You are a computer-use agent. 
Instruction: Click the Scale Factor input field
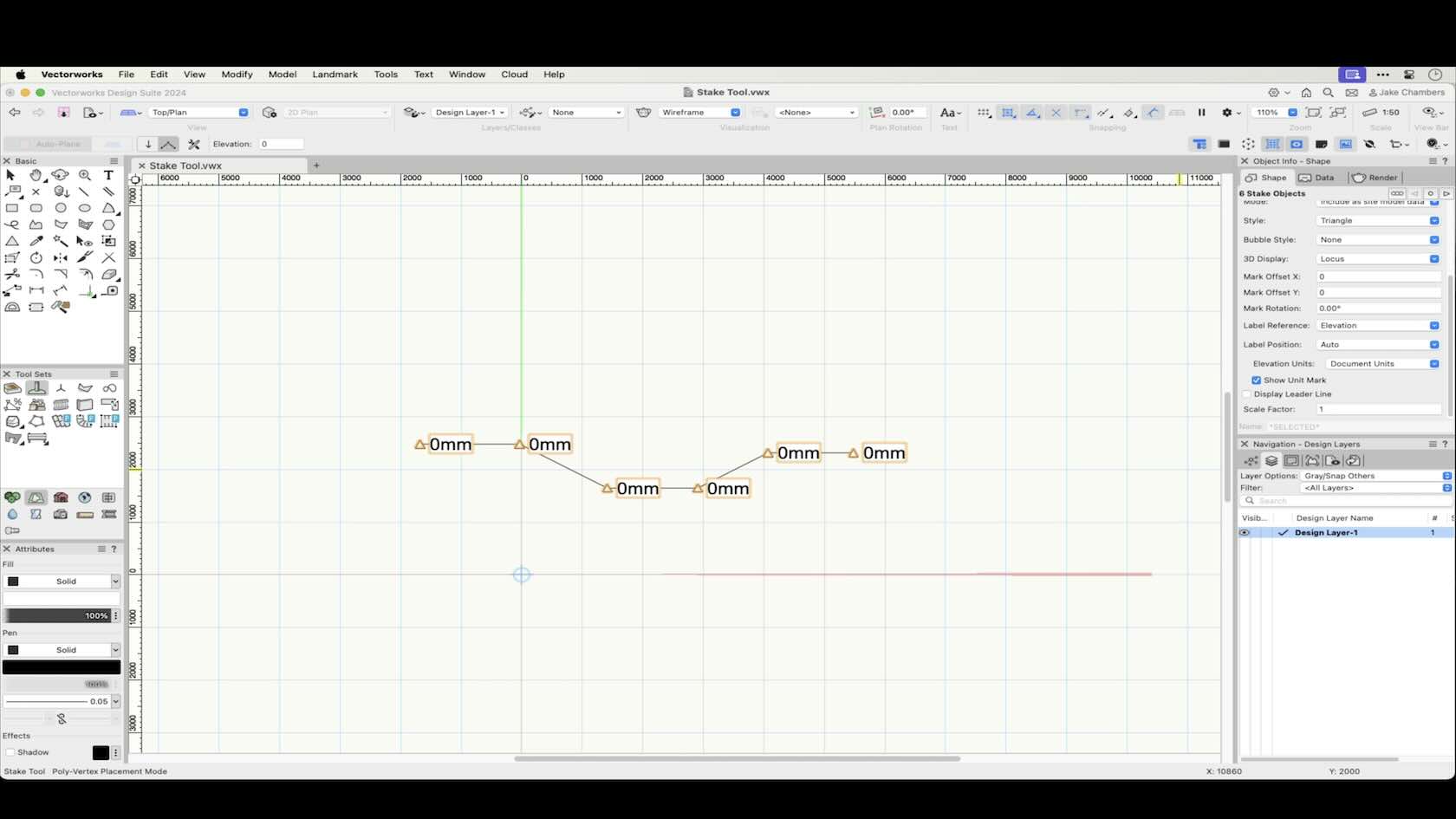coord(1378,409)
